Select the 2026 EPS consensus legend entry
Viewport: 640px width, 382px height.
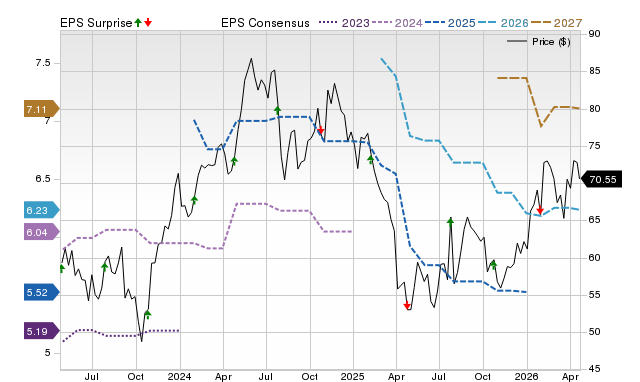[x=503, y=23]
